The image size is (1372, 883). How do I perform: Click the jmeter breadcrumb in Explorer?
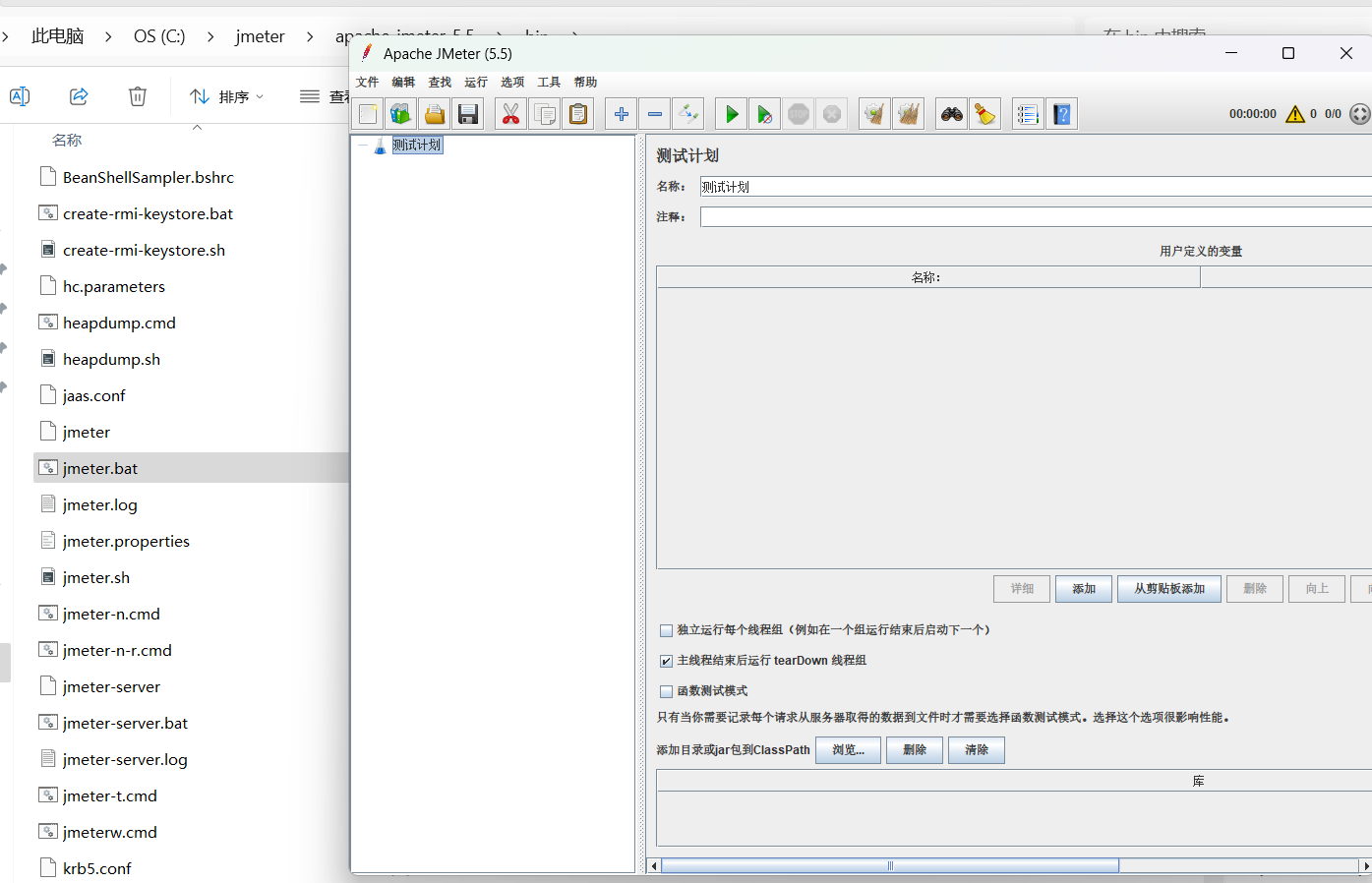click(260, 36)
